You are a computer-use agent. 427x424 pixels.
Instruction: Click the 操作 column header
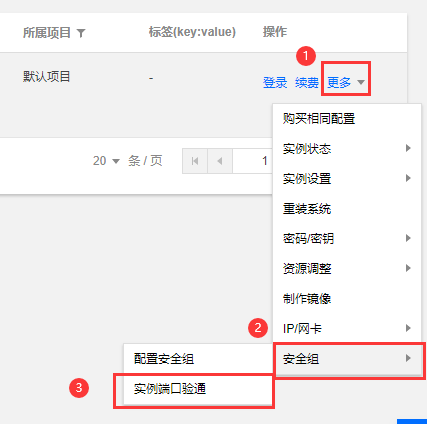click(275, 32)
